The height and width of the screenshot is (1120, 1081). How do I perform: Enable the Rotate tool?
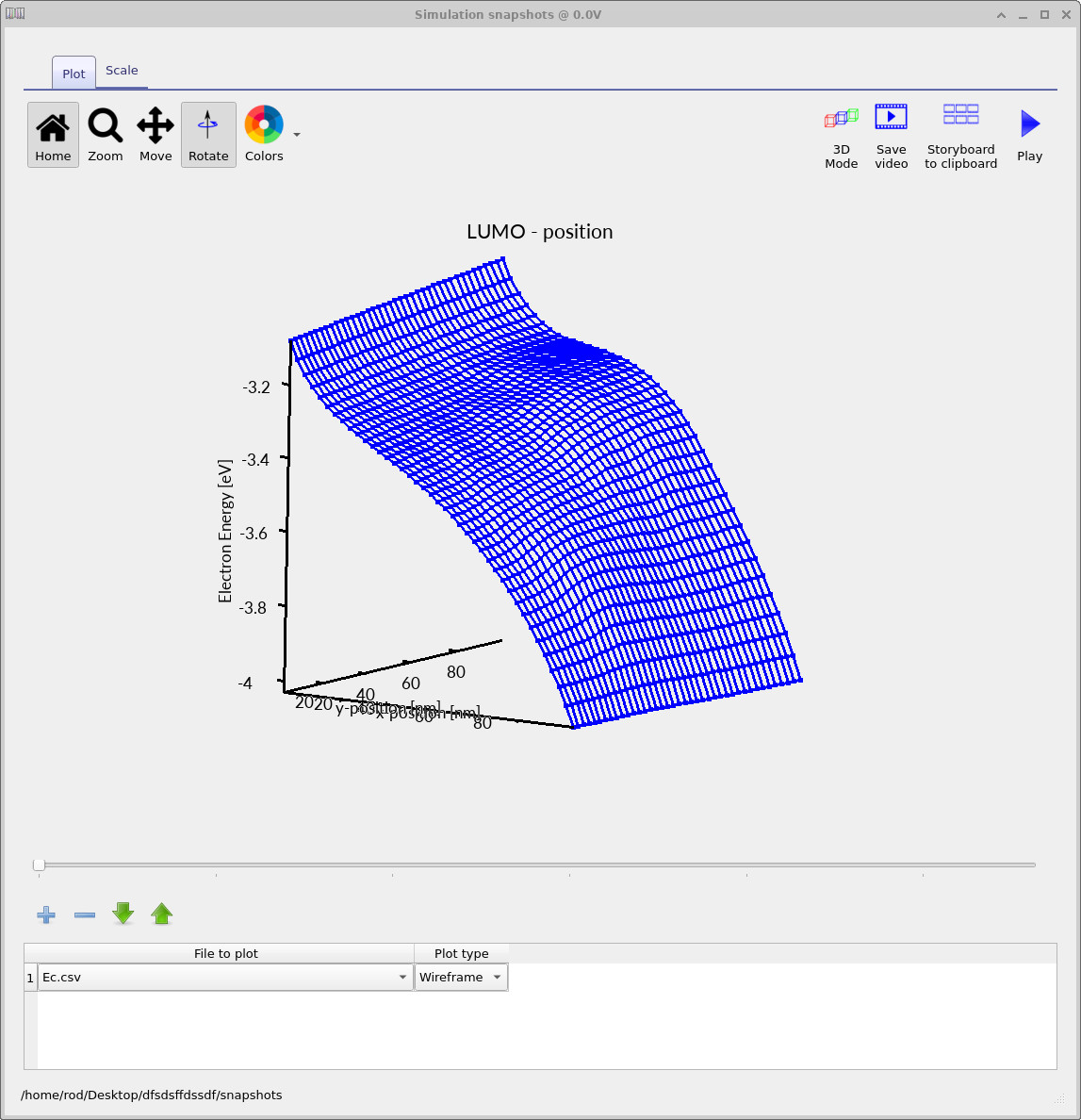(207, 134)
